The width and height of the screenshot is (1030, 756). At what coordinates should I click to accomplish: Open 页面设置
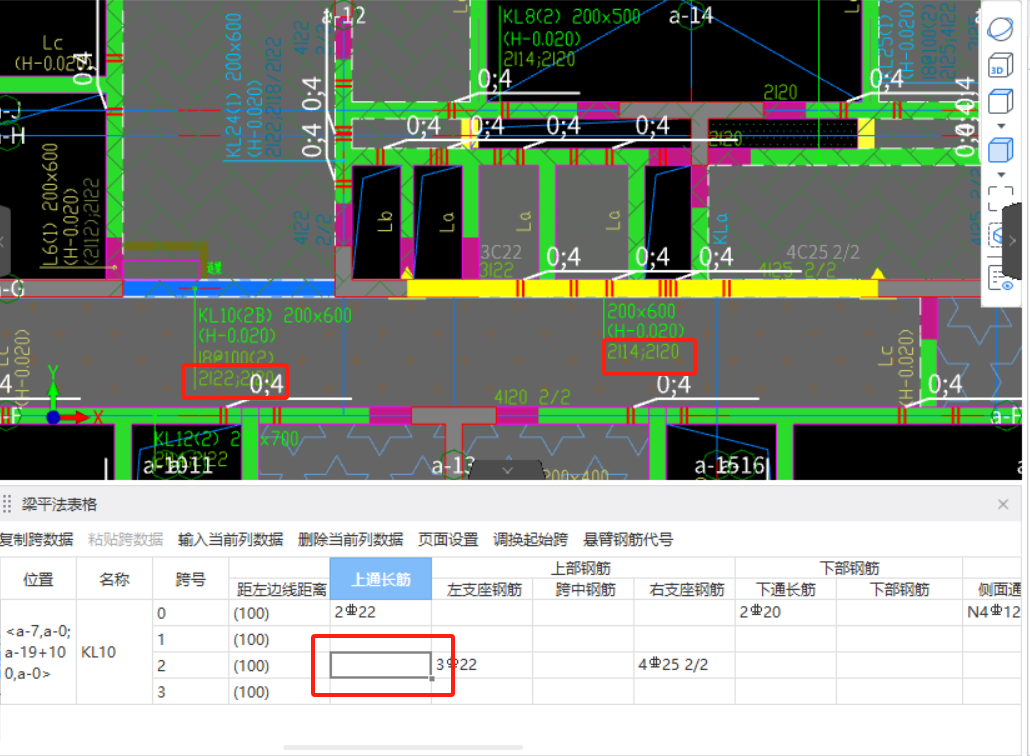448,540
